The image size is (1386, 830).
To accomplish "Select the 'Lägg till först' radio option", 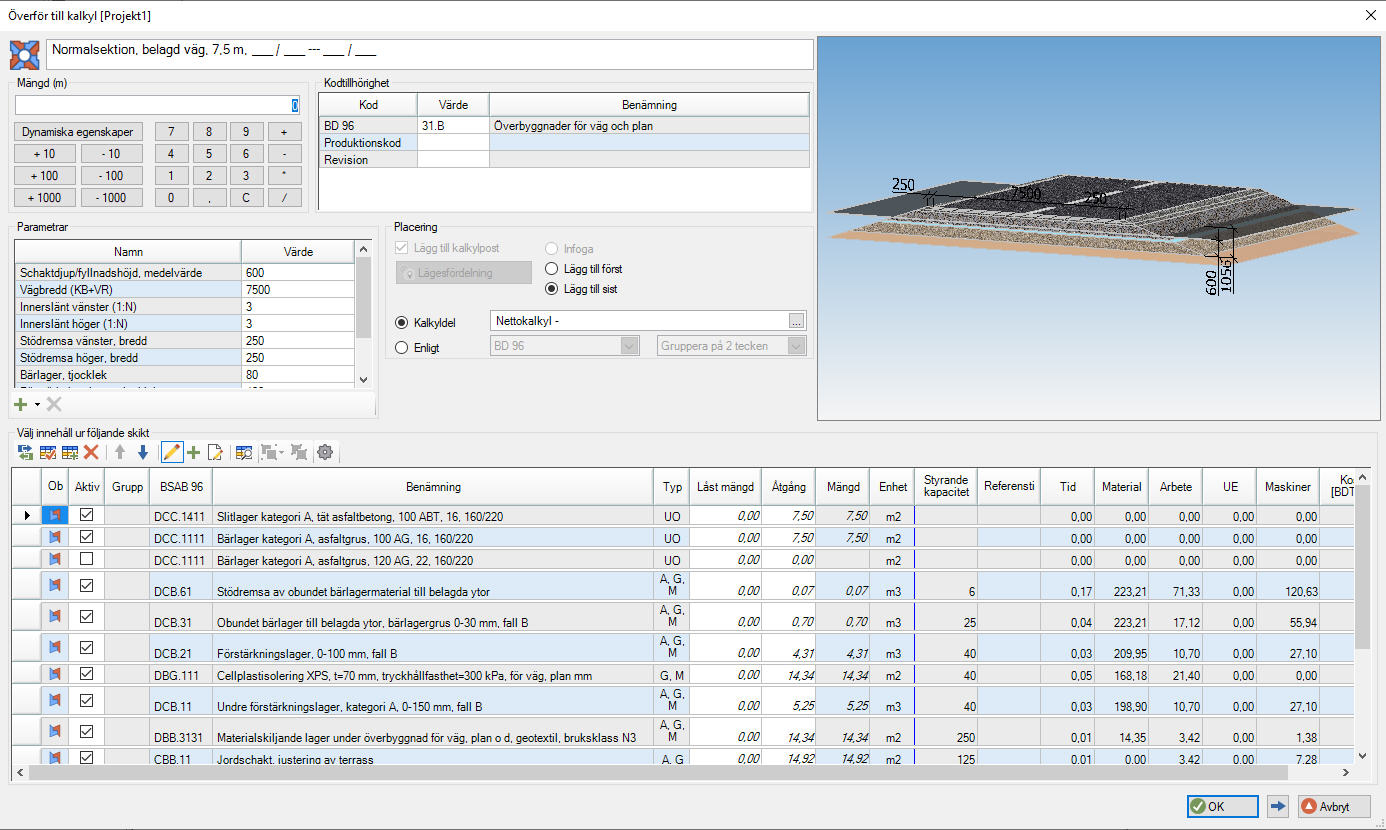I will 551,269.
